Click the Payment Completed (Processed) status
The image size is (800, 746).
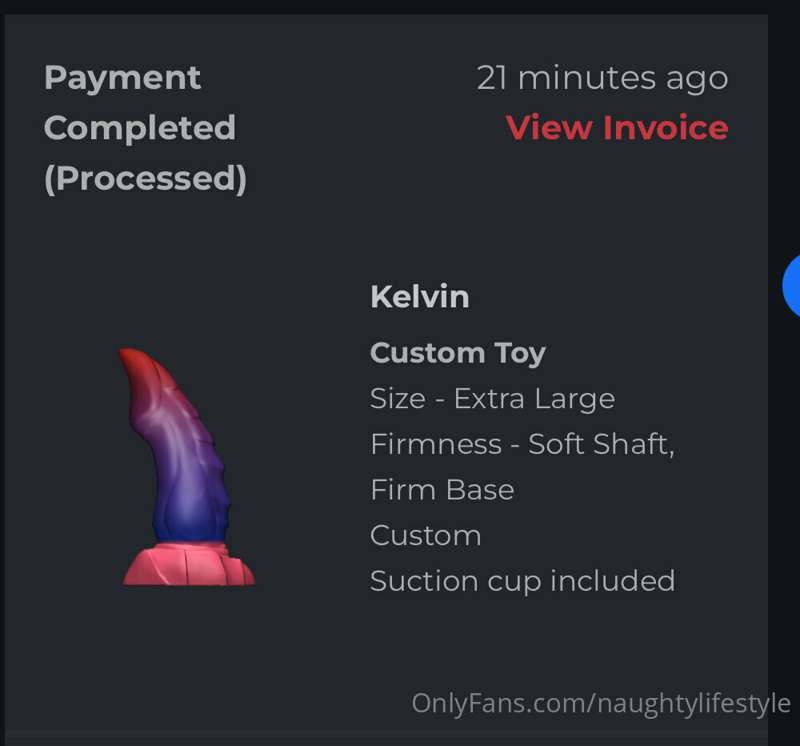tap(145, 129)
